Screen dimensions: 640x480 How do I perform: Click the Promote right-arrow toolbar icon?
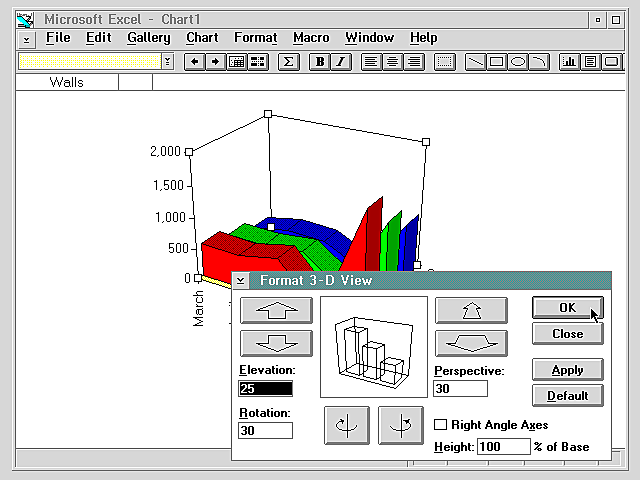tap(216, 62)
